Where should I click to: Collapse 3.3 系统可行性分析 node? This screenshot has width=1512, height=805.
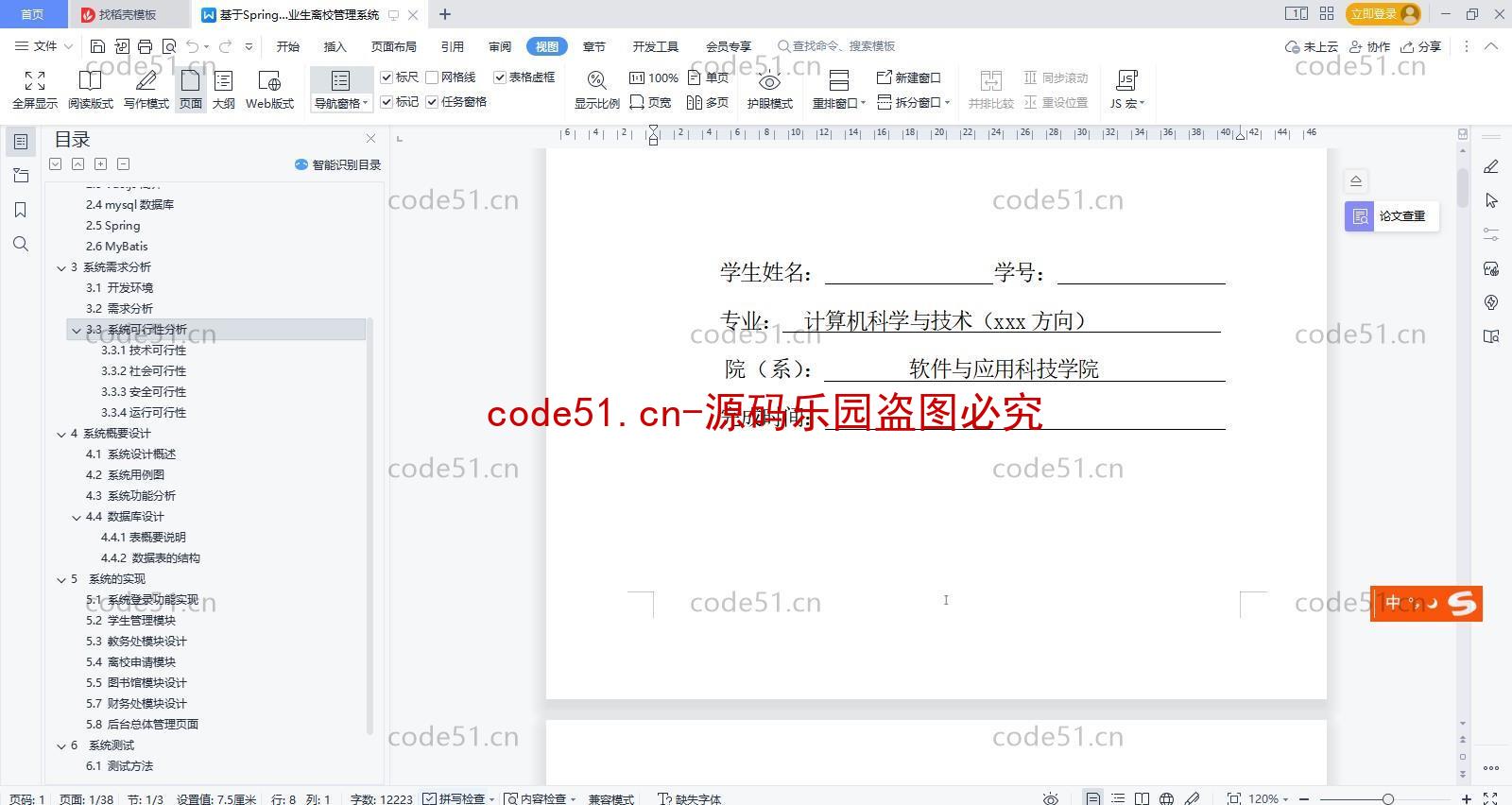click(77, 330)
